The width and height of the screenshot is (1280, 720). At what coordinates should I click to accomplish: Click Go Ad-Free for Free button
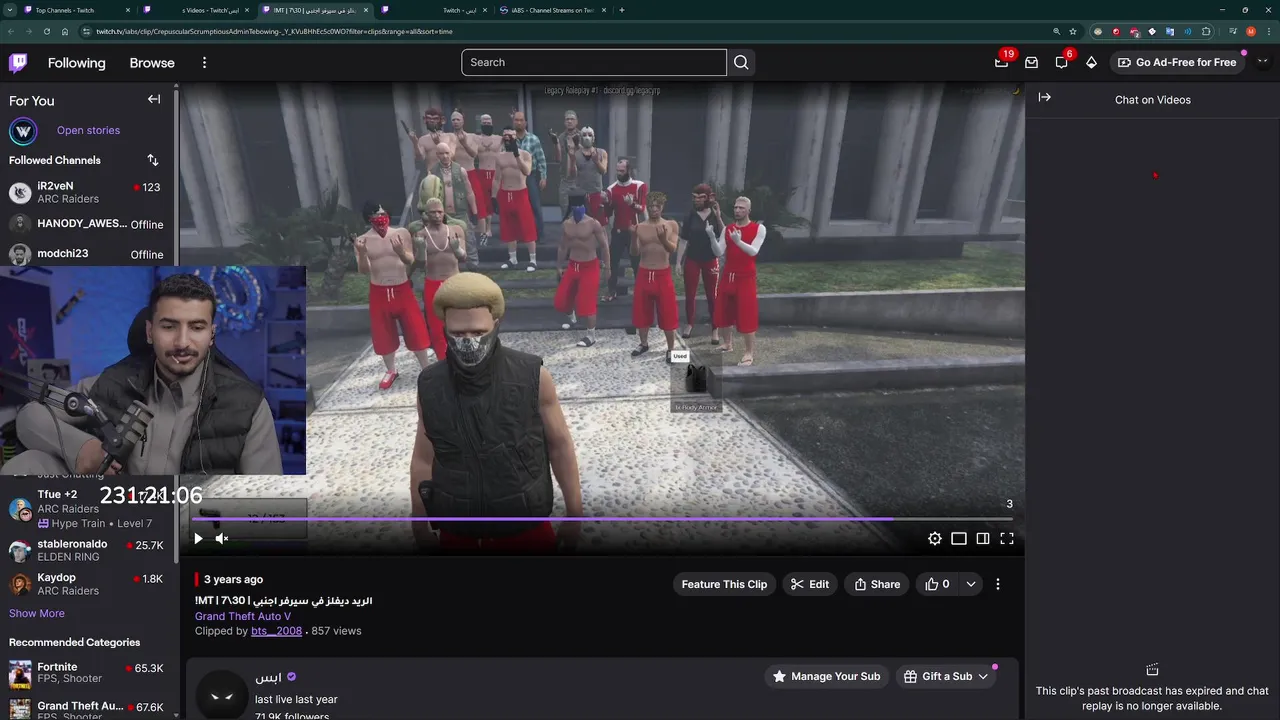click(1177, 62)
